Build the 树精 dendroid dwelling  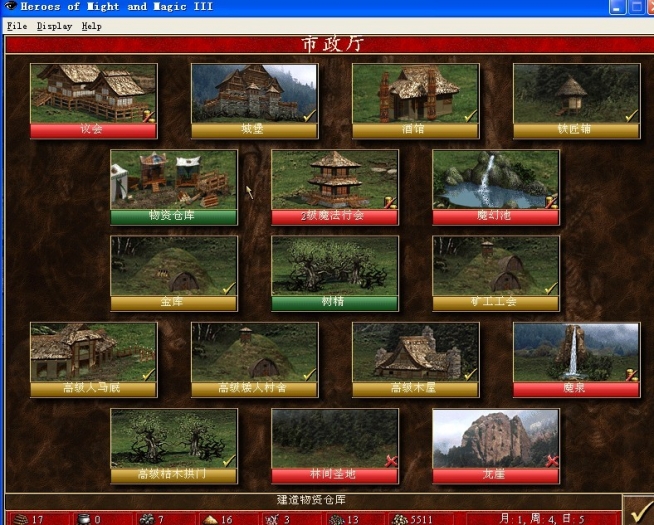pos(335,266)
